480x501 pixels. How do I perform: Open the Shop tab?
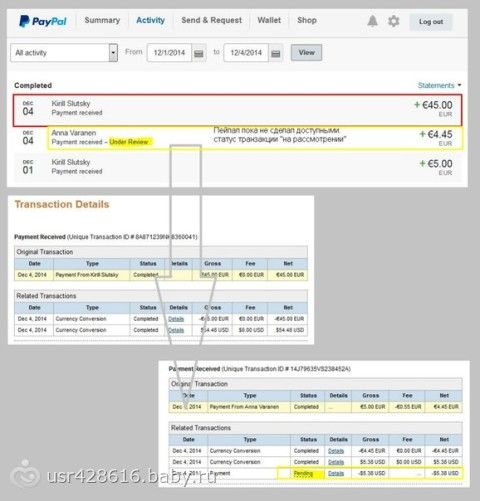pos(307,20)
